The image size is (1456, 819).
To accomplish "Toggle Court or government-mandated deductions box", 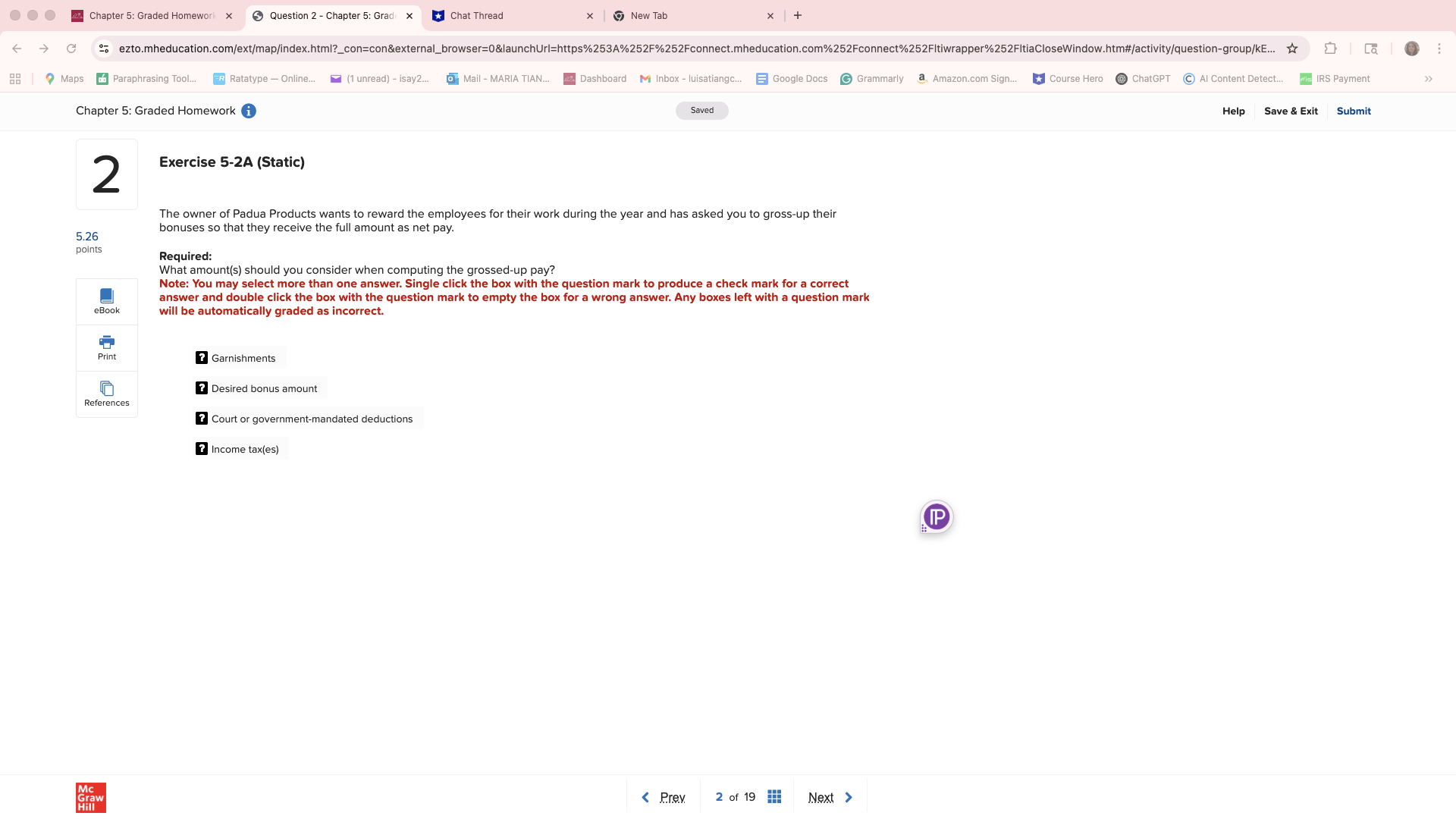I will [x=202, y=419].
